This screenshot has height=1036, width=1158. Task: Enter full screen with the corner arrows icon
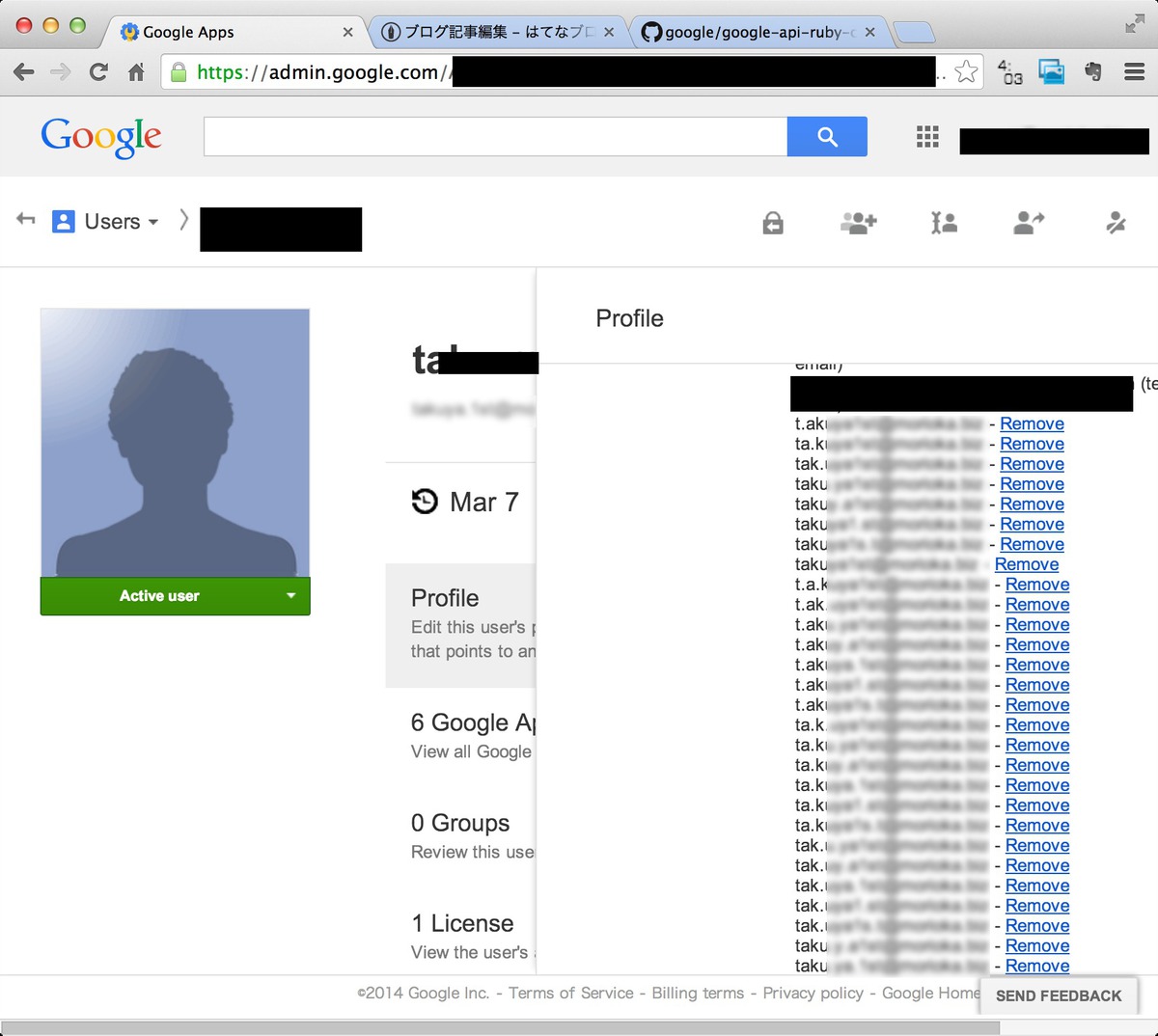click(x=1135, y=24)
